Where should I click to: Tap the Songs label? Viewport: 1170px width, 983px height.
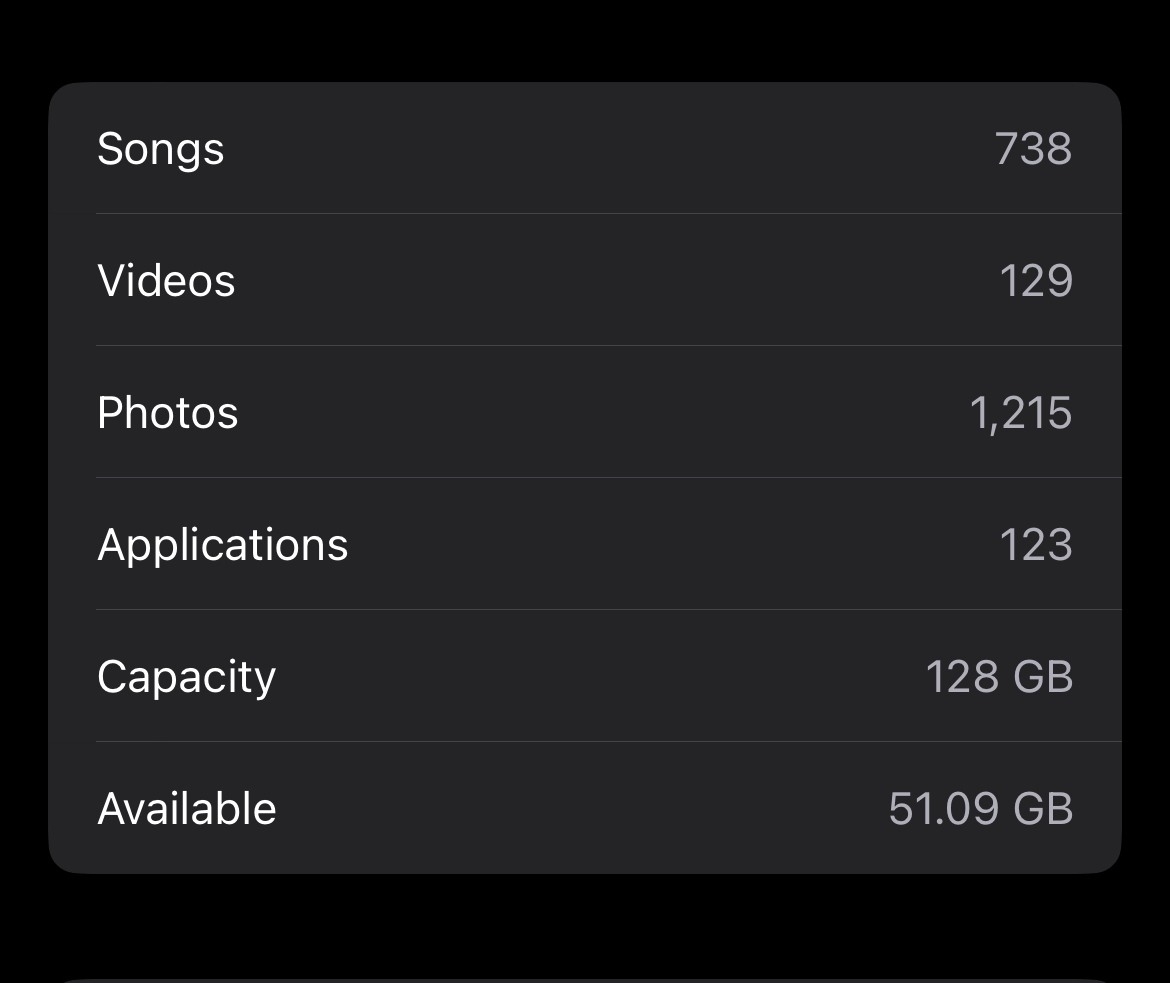[160, 149]
